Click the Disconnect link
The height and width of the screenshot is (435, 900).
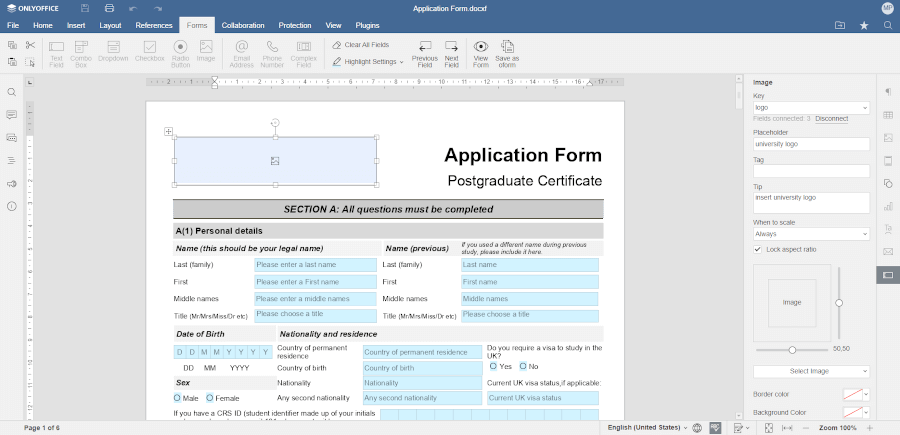pos(831,119)
